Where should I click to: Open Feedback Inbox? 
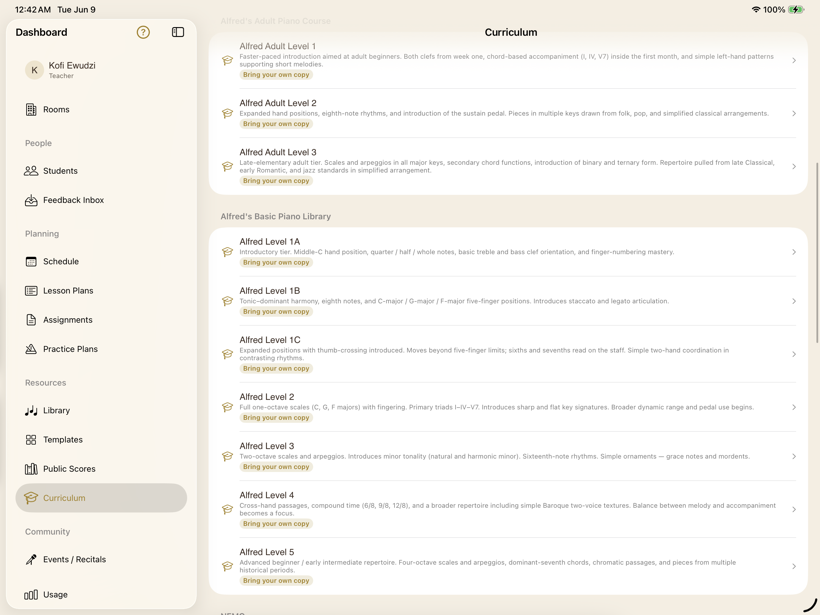pos(101,200)
